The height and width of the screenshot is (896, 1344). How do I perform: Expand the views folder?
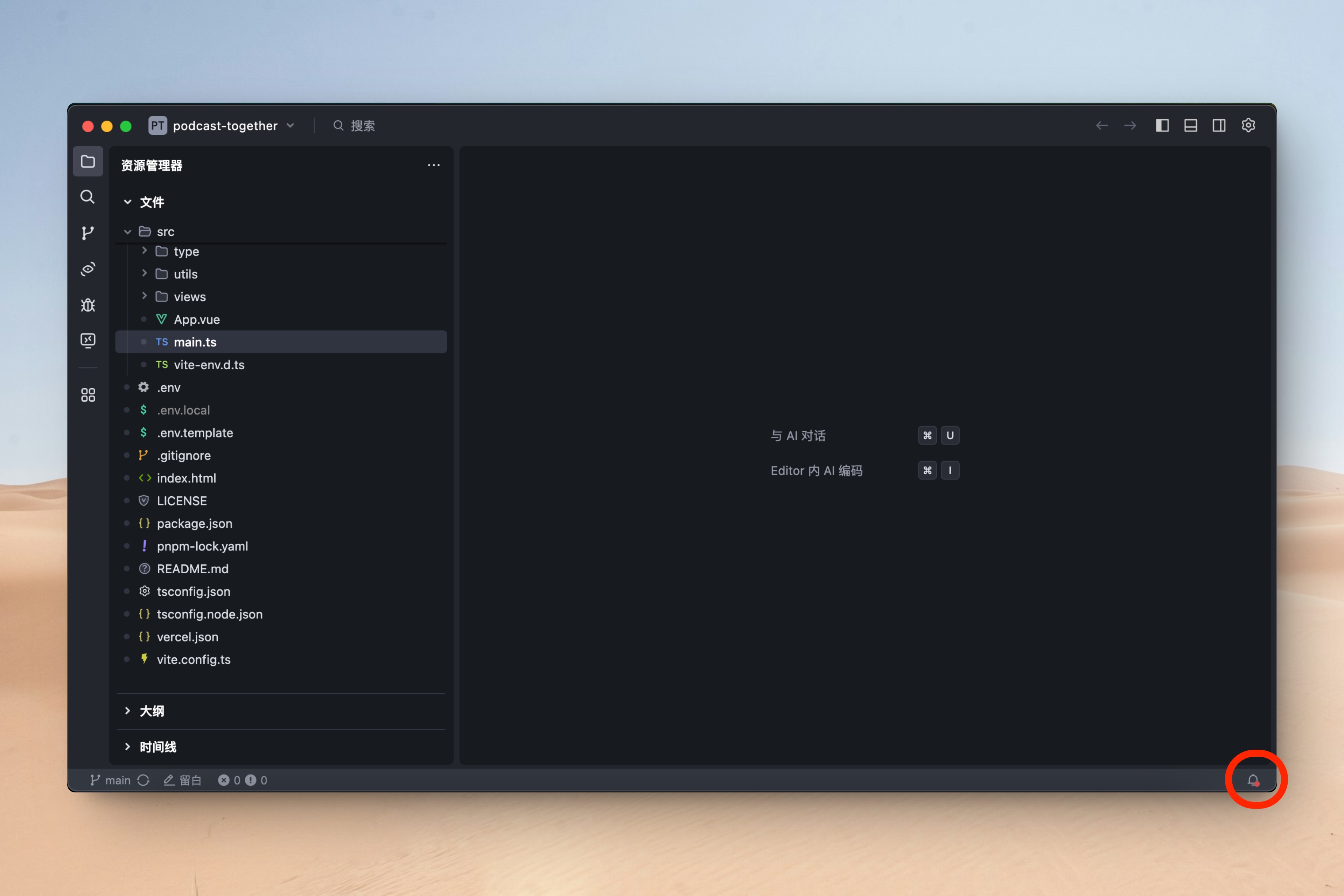[189, 296]
